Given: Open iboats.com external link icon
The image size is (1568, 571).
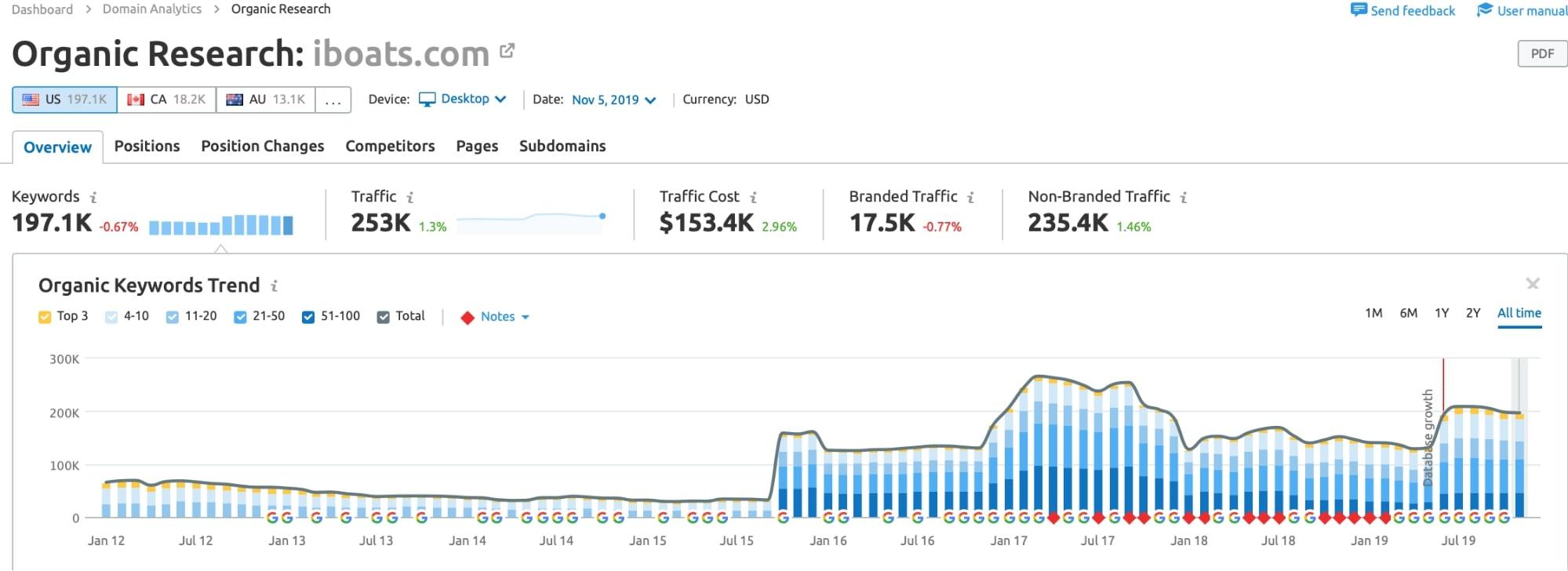Looking at the screenshot, I should click(508, 51).
